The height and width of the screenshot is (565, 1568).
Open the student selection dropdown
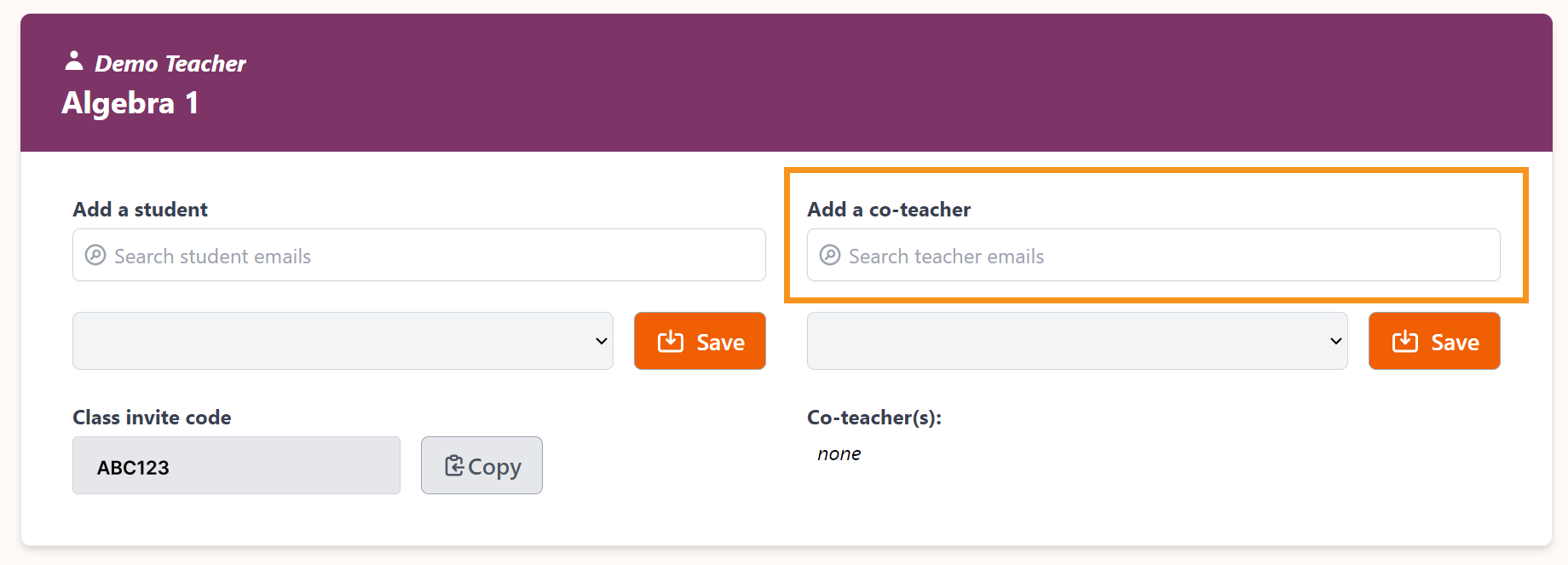(343, 341)
